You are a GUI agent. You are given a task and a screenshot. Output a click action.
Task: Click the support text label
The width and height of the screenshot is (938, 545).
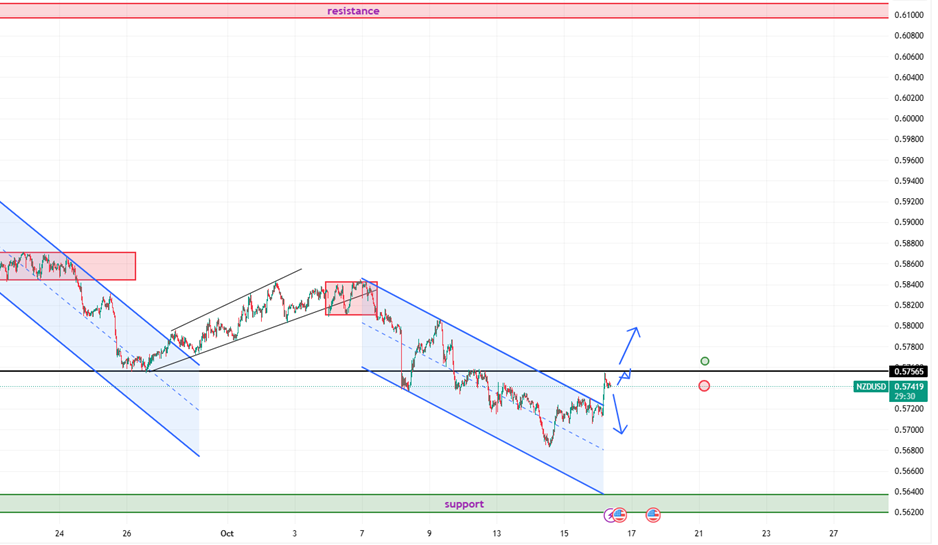(463, 504)
